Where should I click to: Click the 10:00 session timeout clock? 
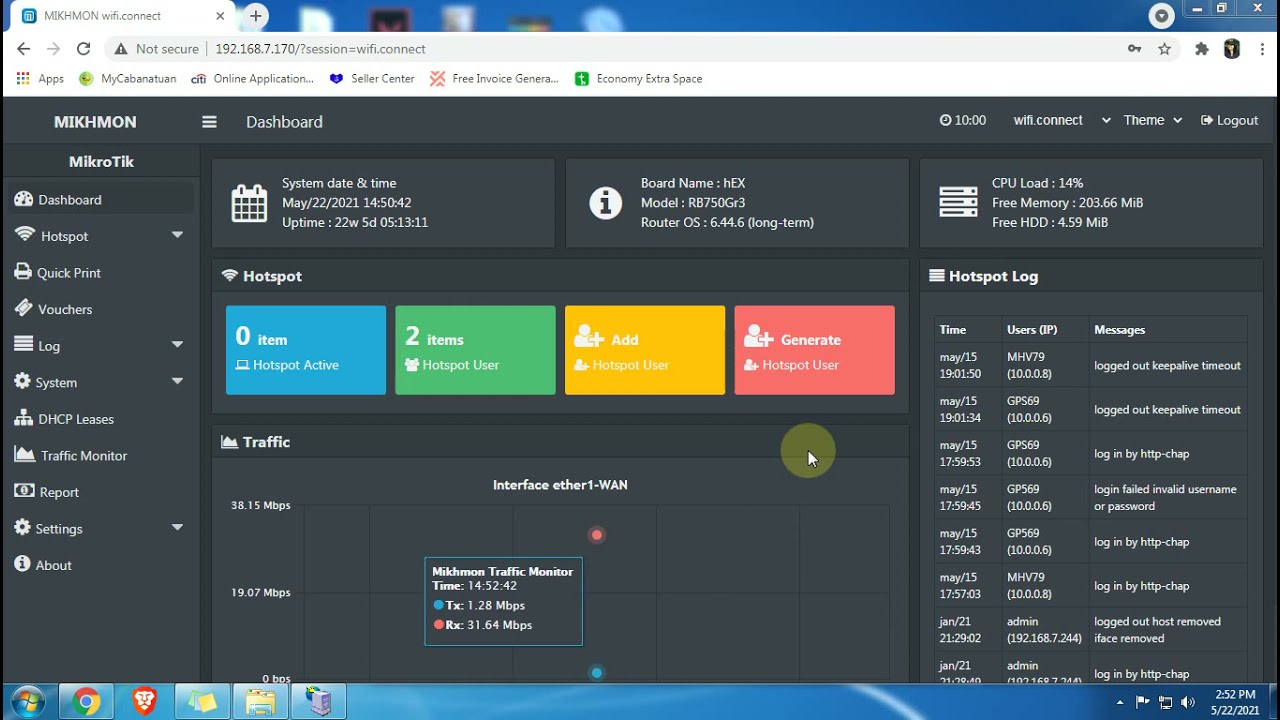click(963, 120)
